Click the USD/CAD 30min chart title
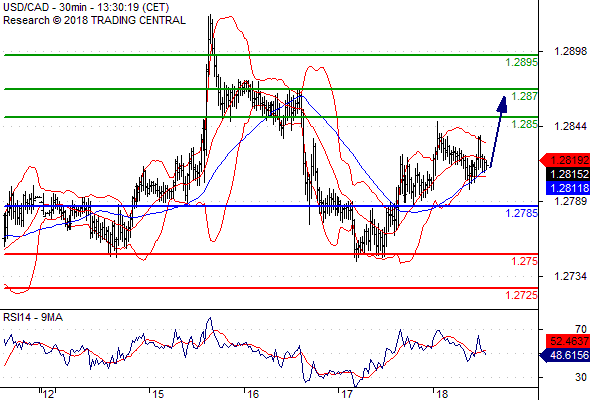The height and width of the screenshot is (400, 590). 86,7
